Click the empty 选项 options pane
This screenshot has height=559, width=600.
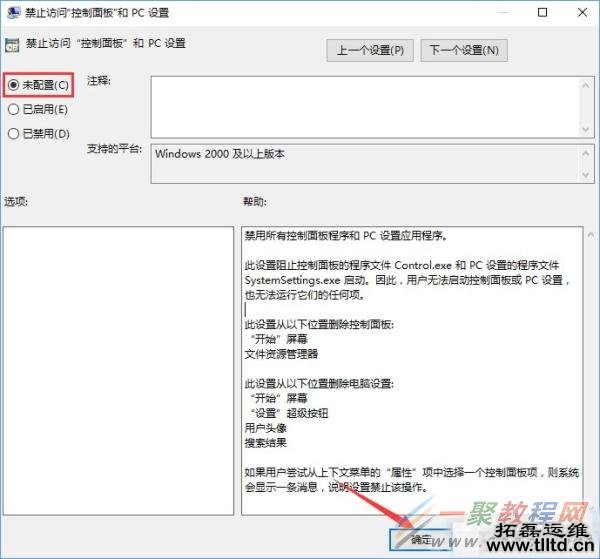(x=118, y=371)
